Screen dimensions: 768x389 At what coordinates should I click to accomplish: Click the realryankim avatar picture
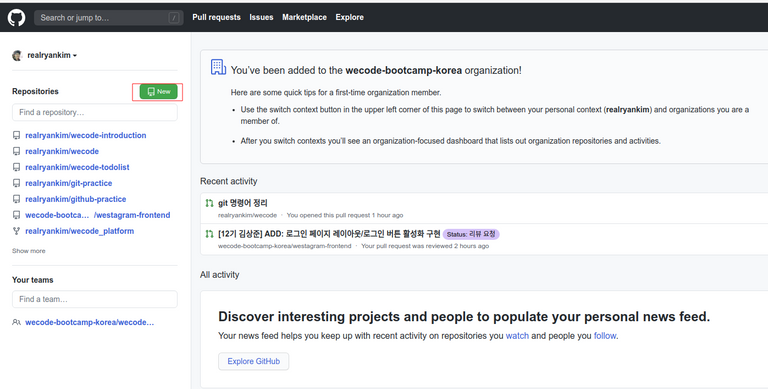click(x=17, y=55)
